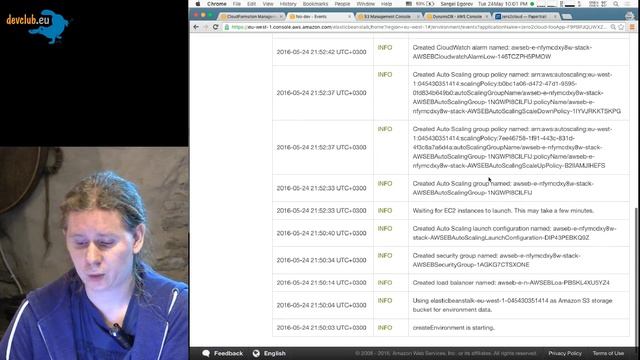This screenshot has width=640, height=360.
Task: Select the ScaleUpPolicy event message
Action: 512,147
